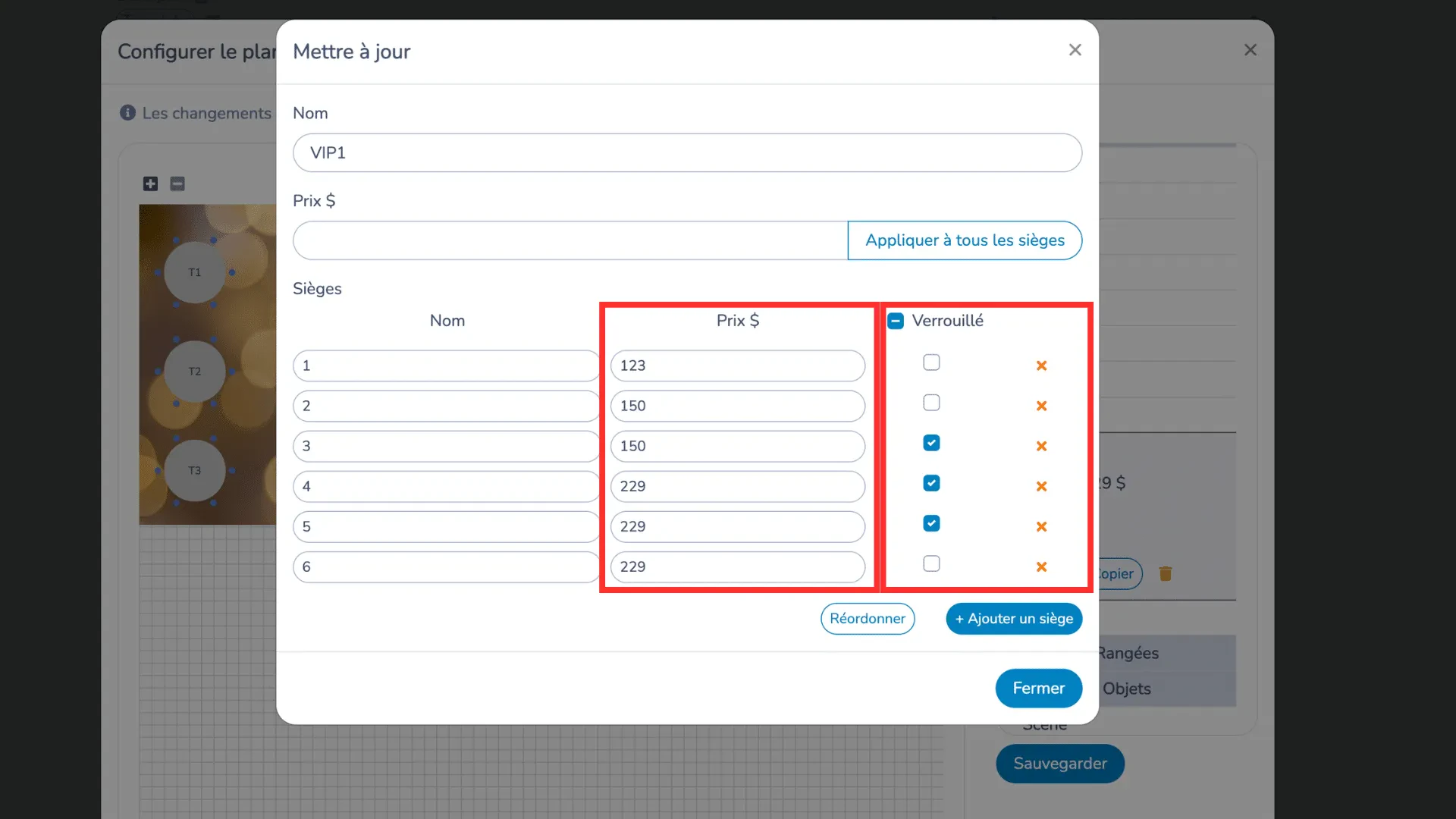This screenshot has height=819, width=1456.
Task: Remove seat 4 with the orange X
Action: pos(1041,486)
